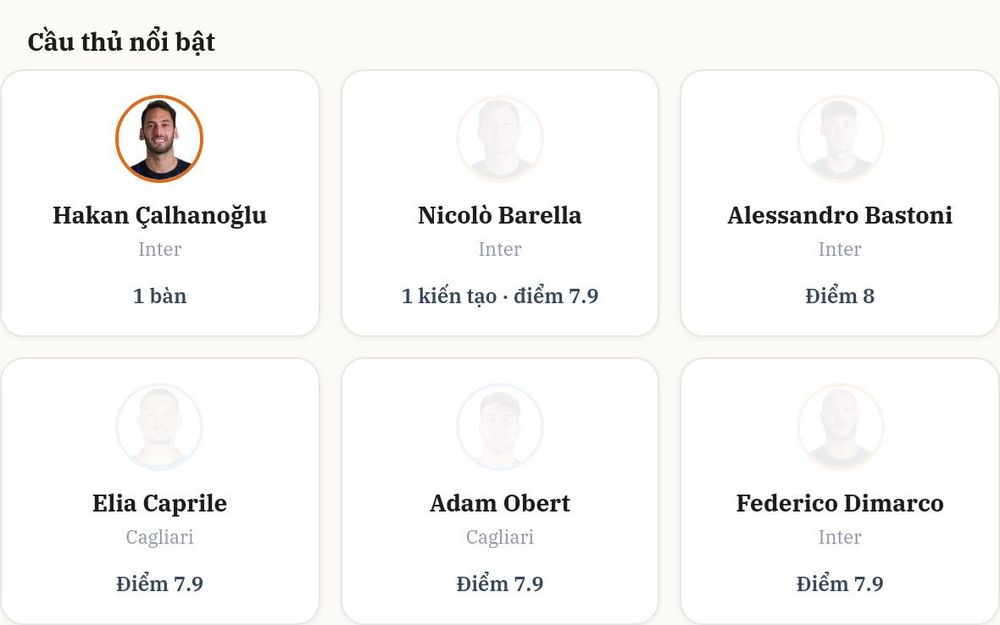Open the Federico Dimarco name link

[840, 504]
